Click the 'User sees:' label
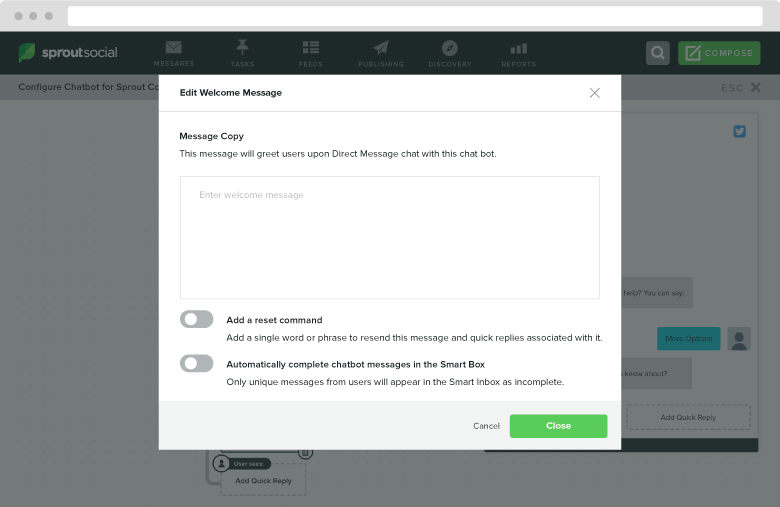This screenshot has height=507, width=780. click(x=249, y=464)
